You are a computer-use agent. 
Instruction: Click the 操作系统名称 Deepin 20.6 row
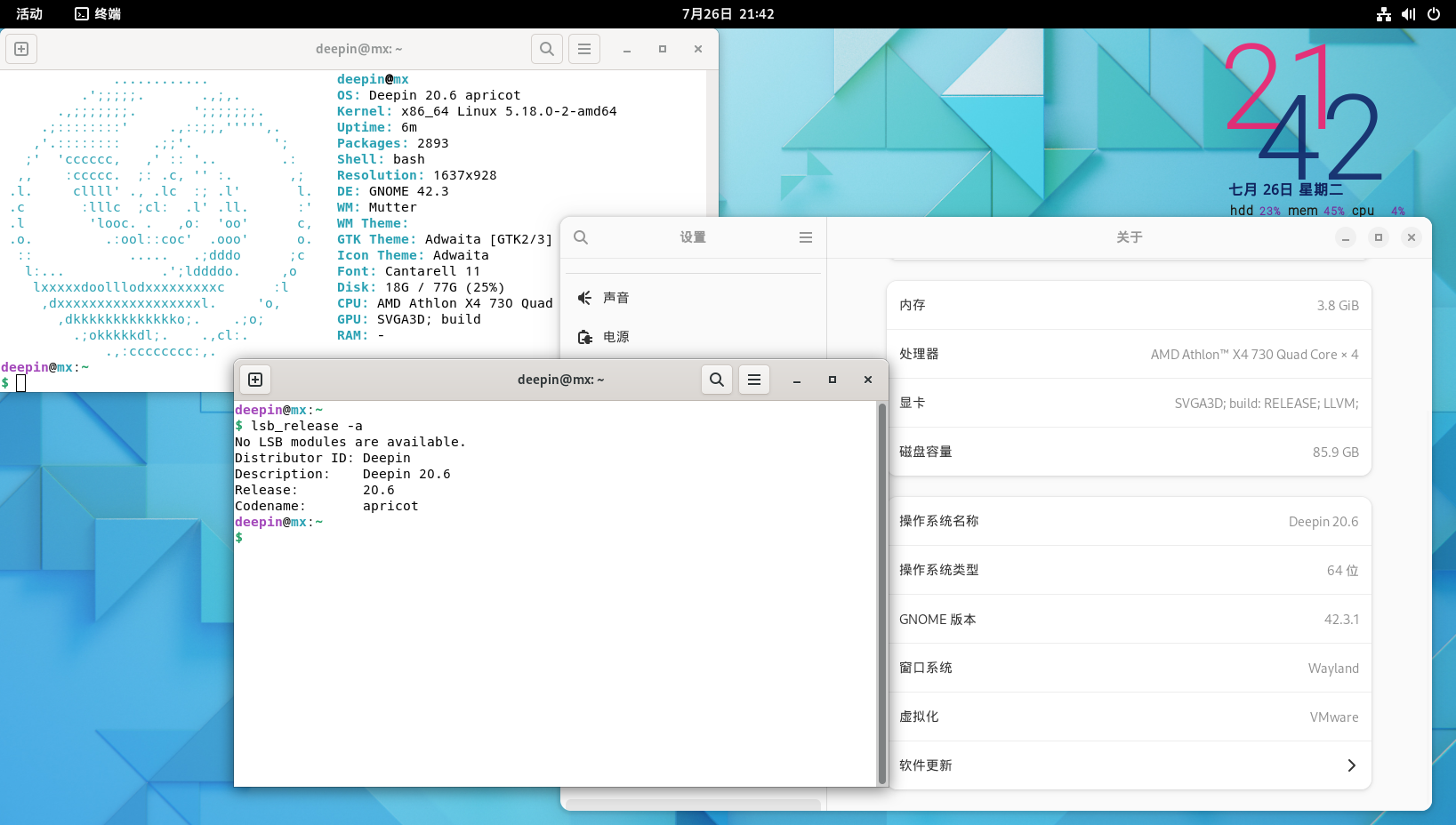(x=1129, y=521)
